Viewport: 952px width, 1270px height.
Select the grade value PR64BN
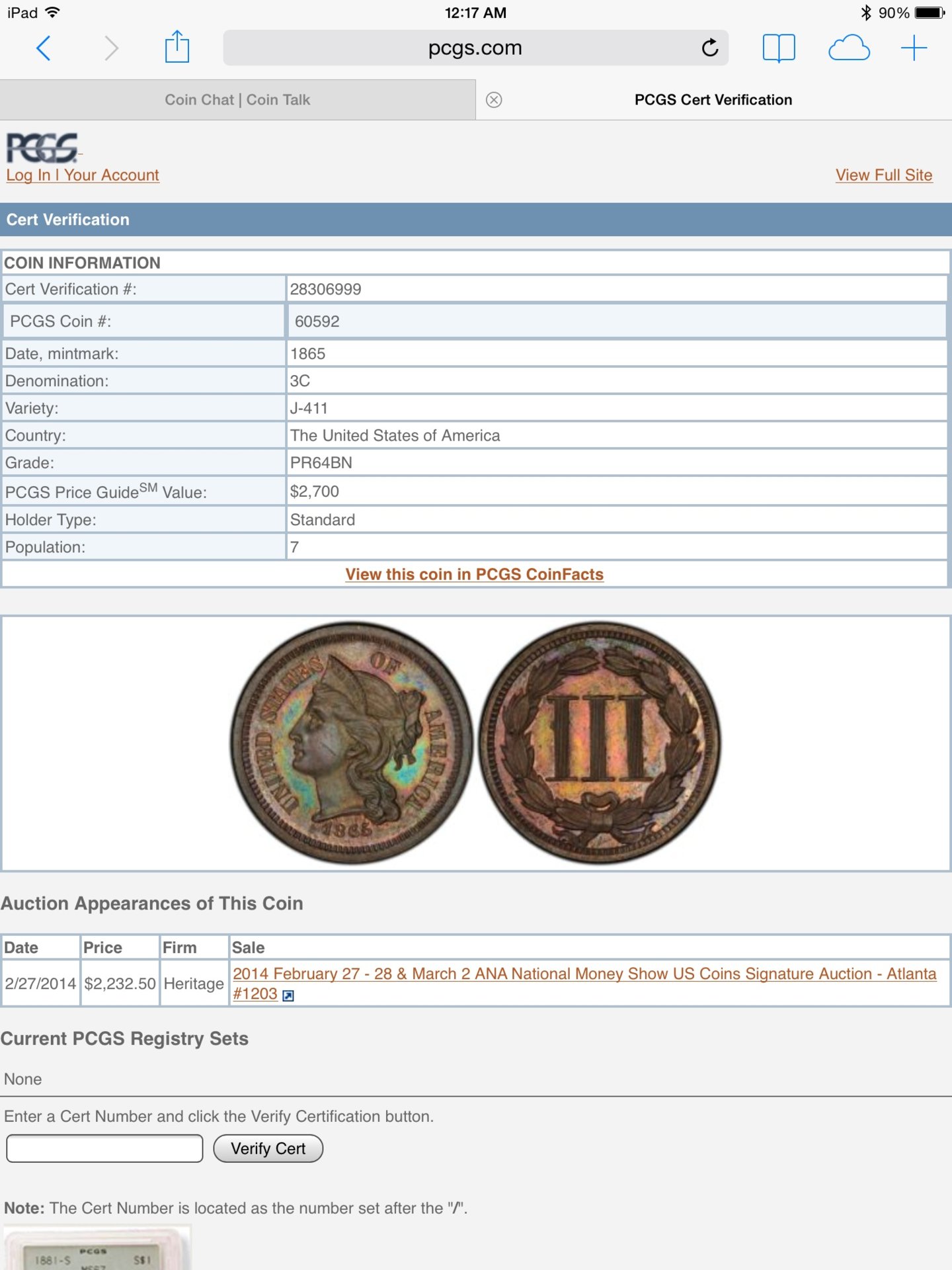click(321, 463)
